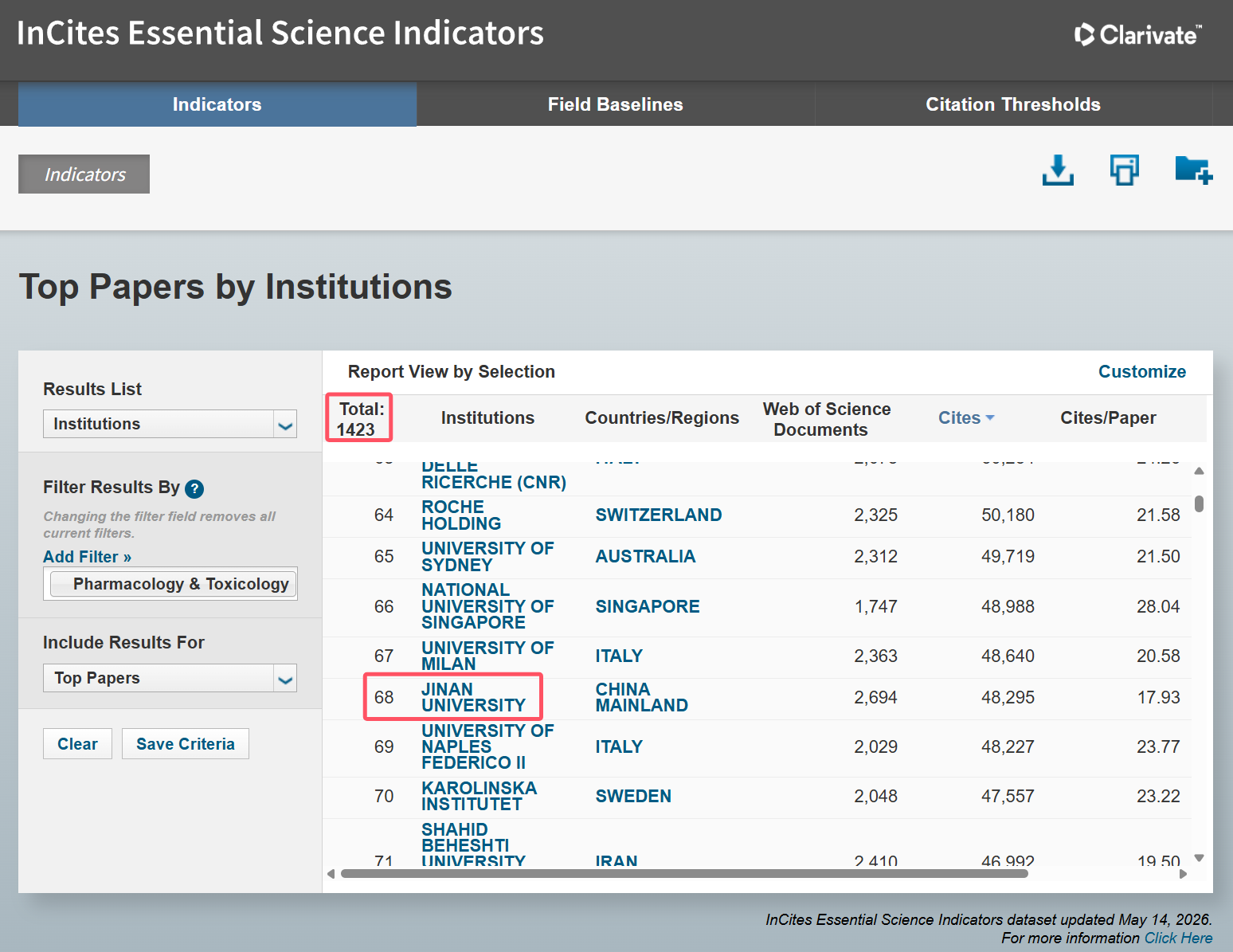Open the Field Baselines tab
This screenshot has height=952, width=1233.
(616, 104)
